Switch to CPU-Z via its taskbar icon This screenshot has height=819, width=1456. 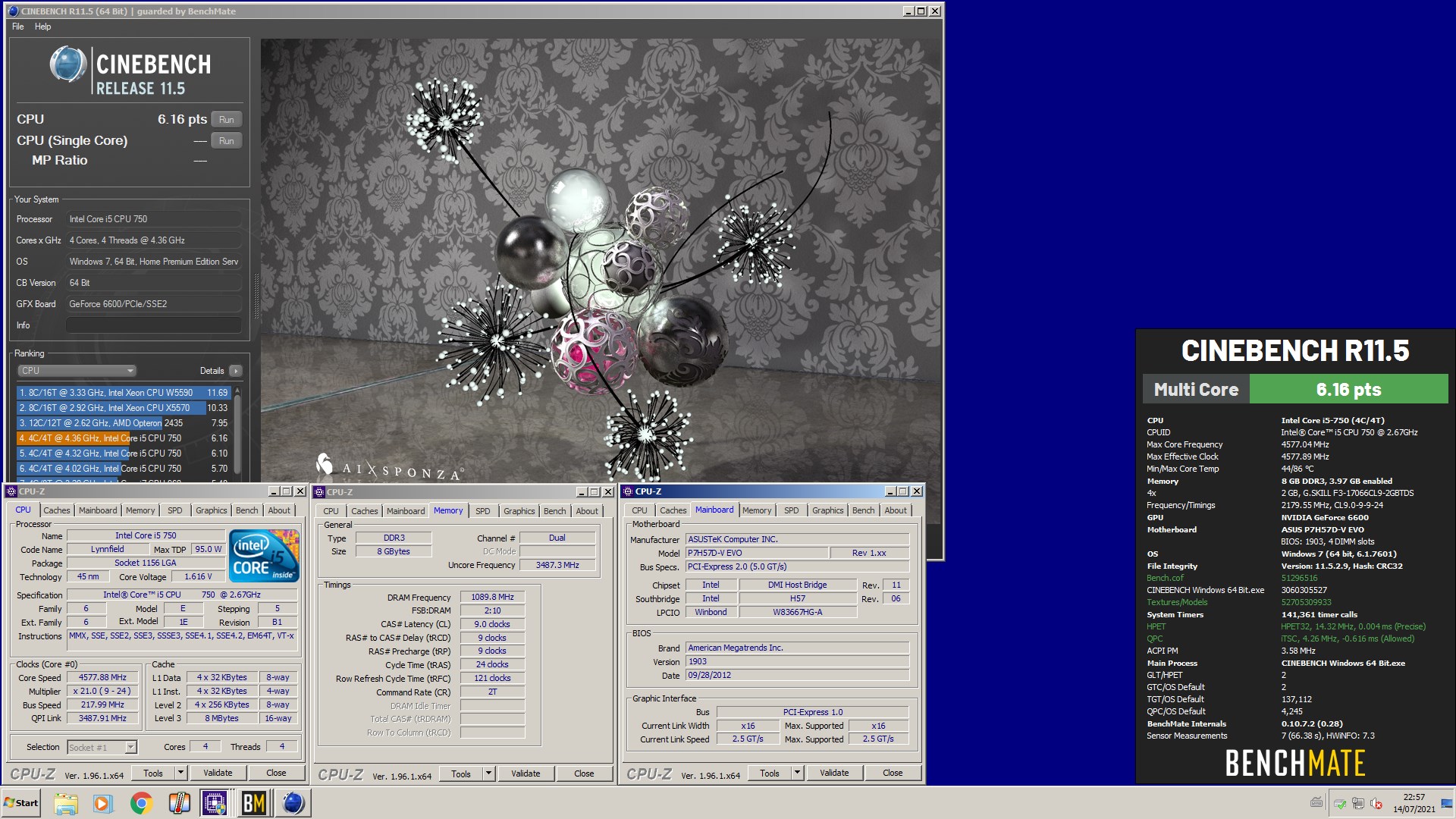(215, 803)
